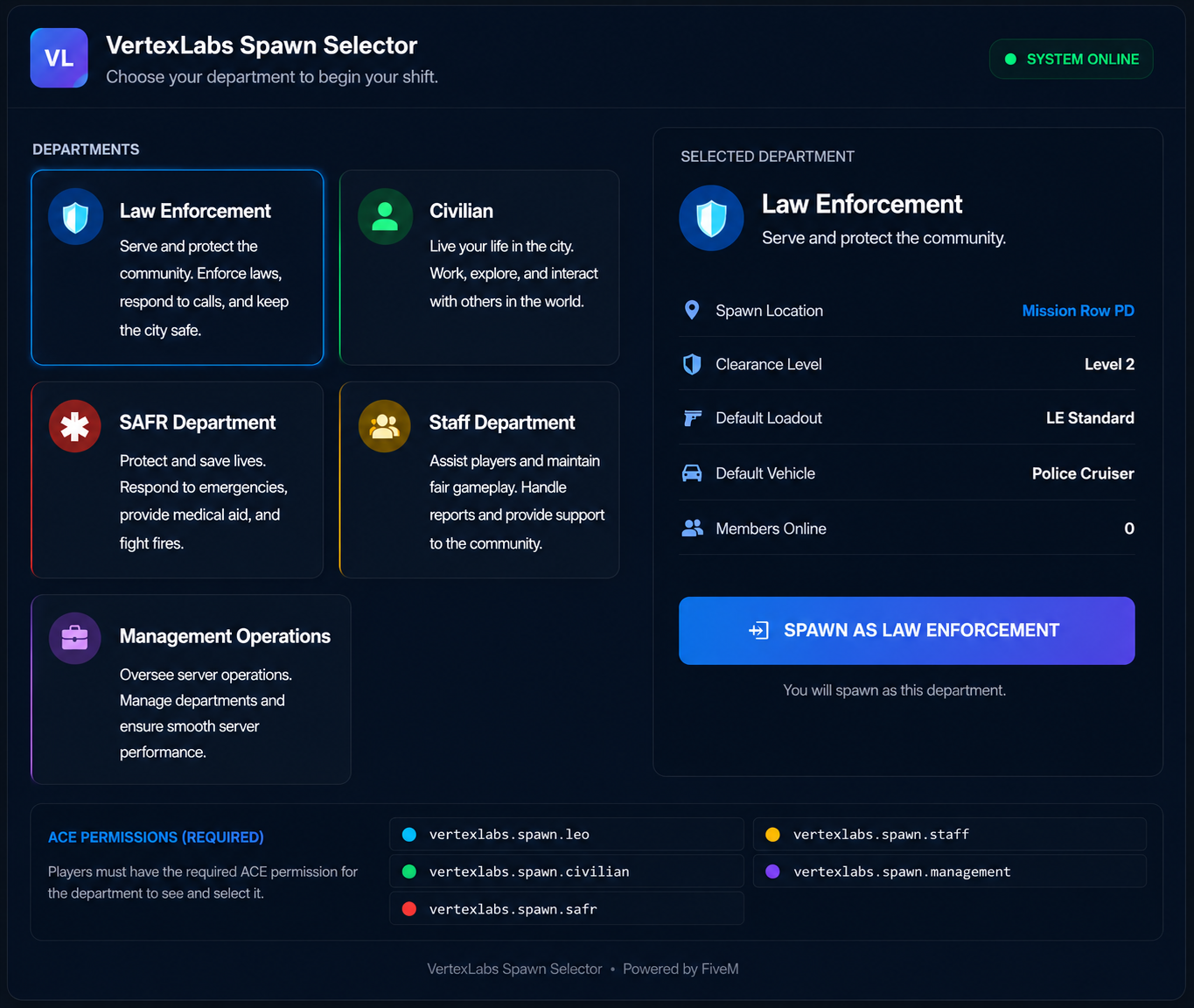
Task: Open the Mission Row PD location link
Action: [1078, 311]
